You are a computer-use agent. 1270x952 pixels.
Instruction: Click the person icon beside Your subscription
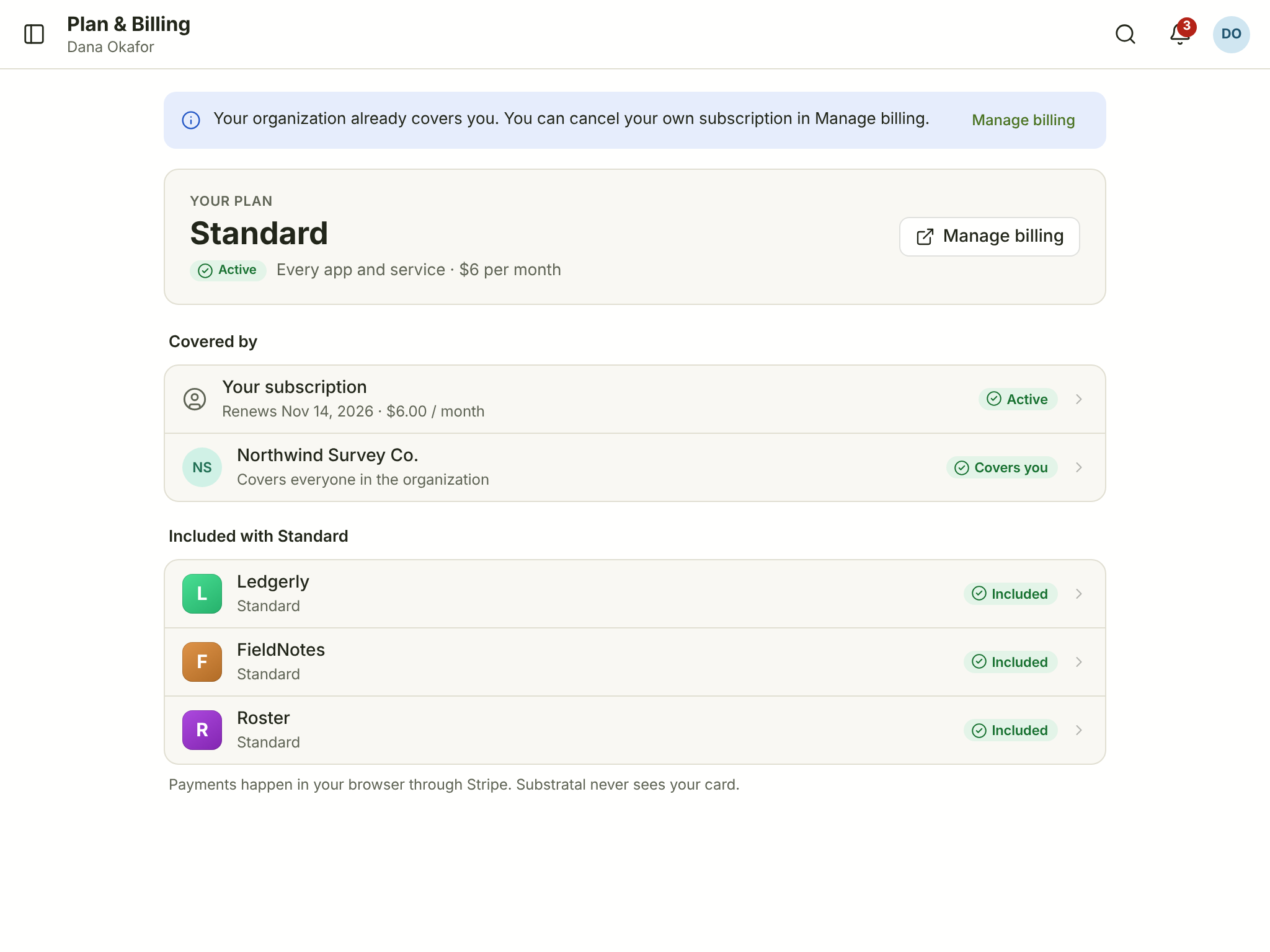point(195,399)
